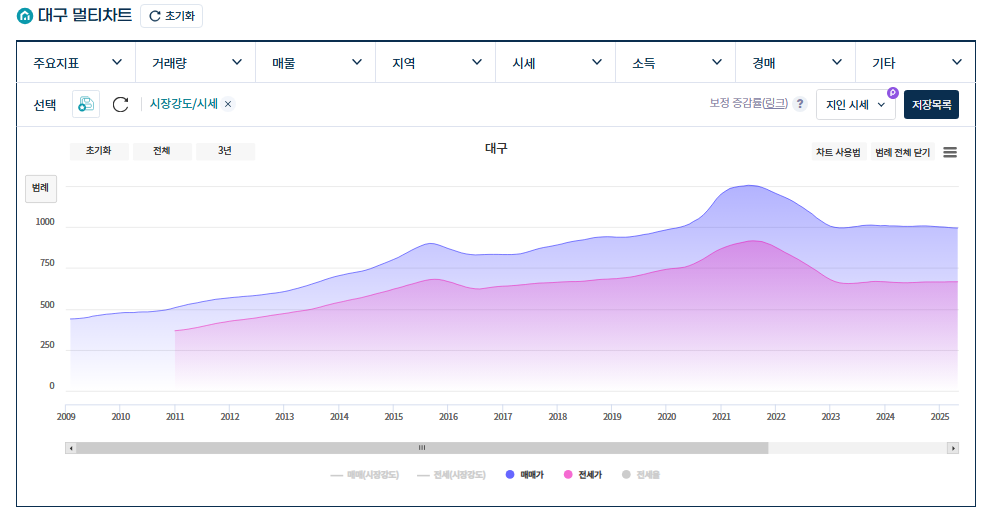Toggle 전세(시장강도) legend series

(x=451, y=475)
